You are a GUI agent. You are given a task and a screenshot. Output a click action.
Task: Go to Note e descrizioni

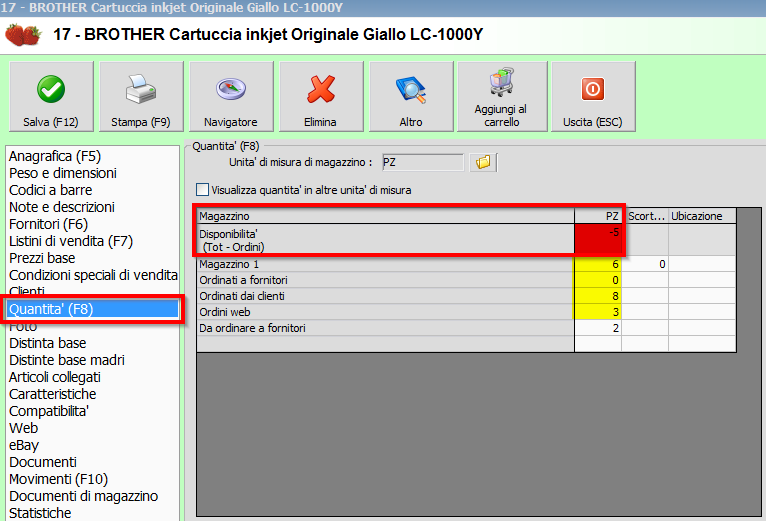click(x=62, y=207)
